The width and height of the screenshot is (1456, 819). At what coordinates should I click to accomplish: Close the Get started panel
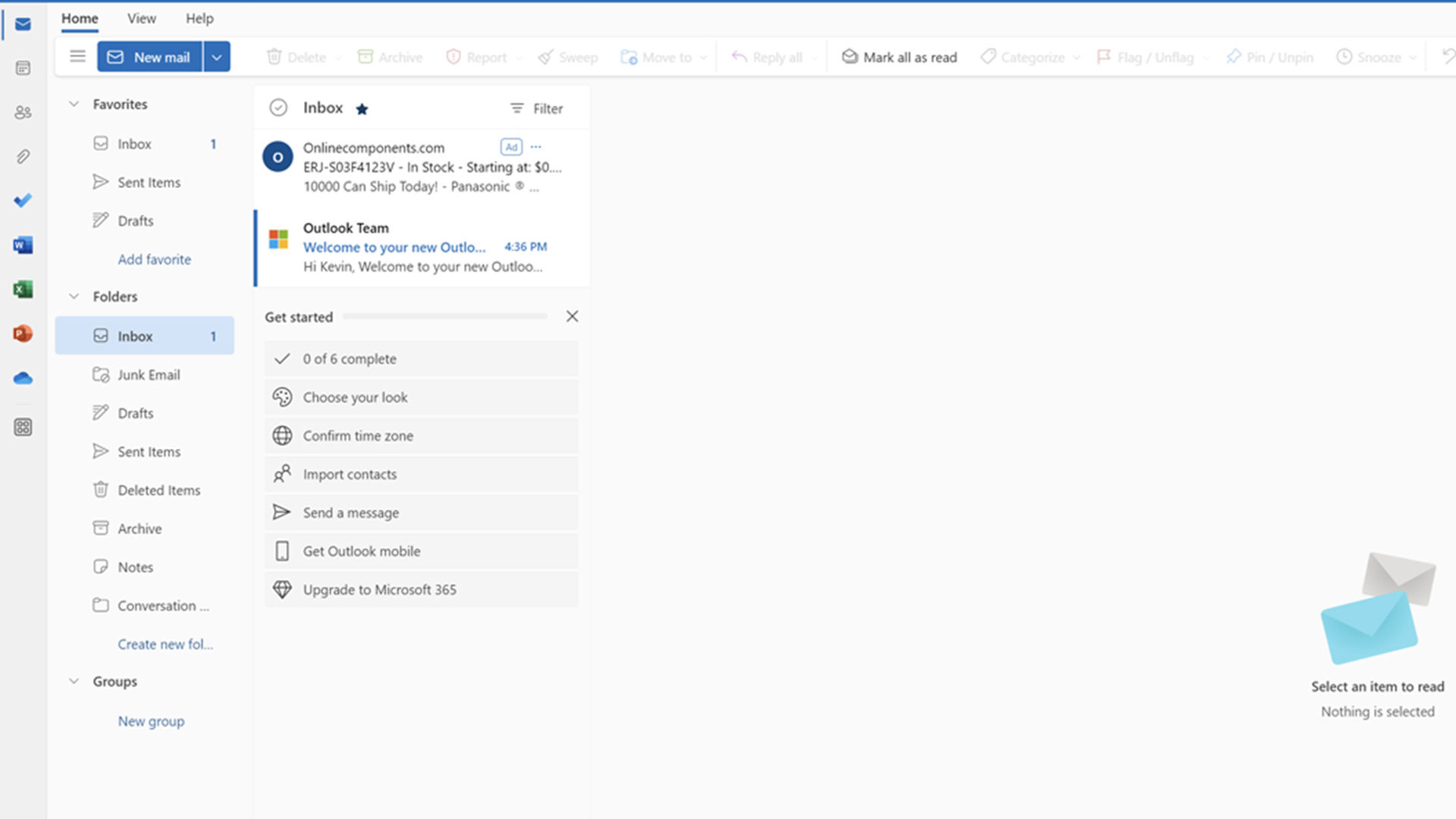[x=572, y=316]
